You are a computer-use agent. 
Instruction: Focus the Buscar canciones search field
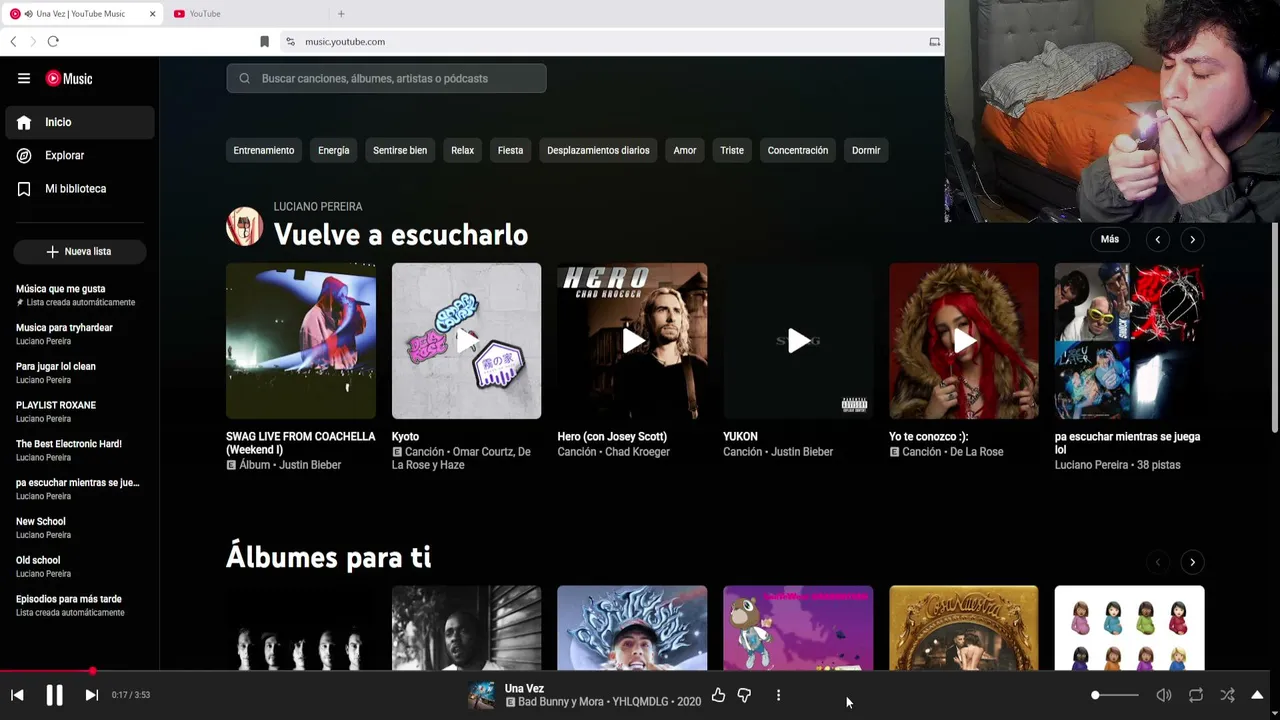click(386, 78)
